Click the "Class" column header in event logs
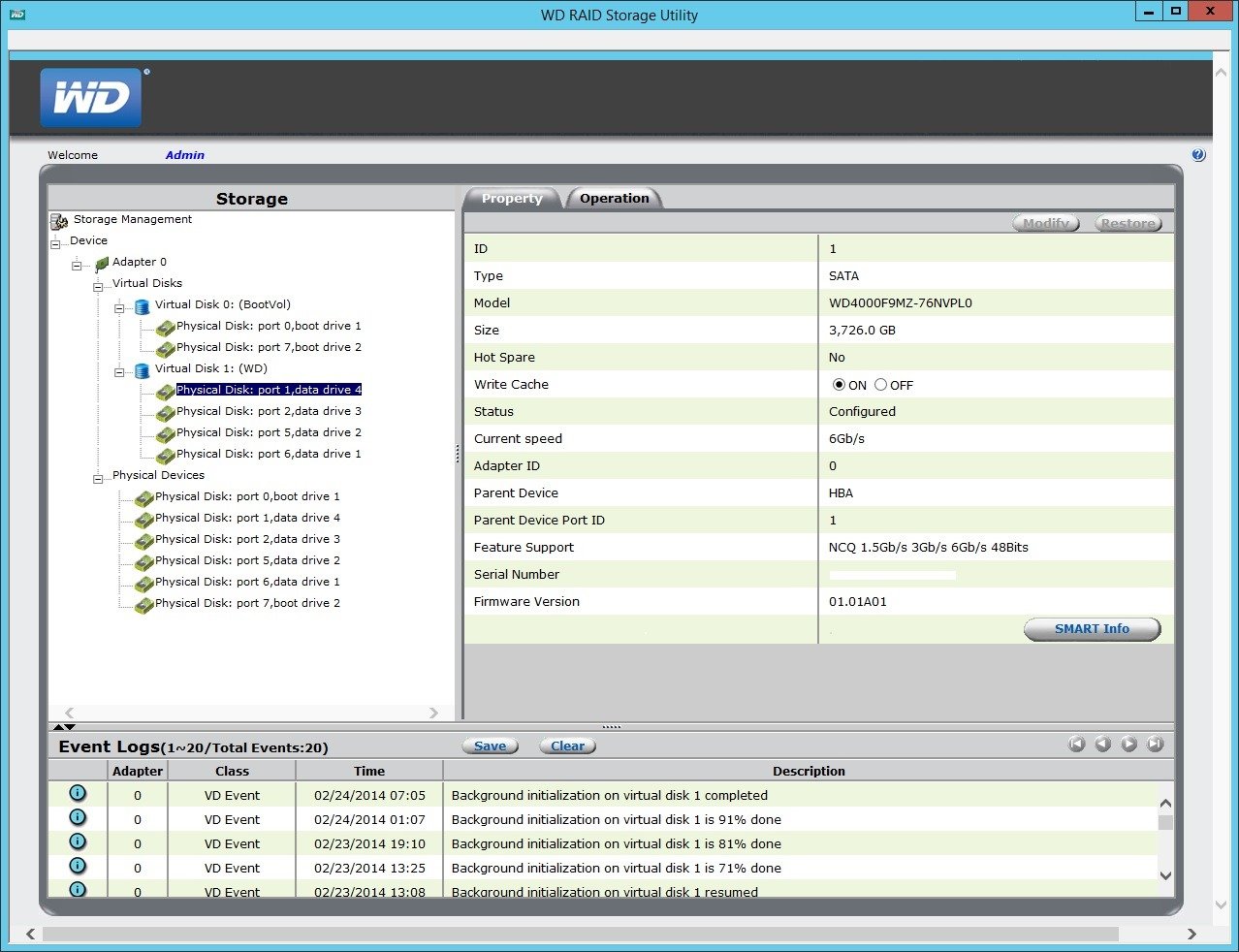 coord(232,772)
